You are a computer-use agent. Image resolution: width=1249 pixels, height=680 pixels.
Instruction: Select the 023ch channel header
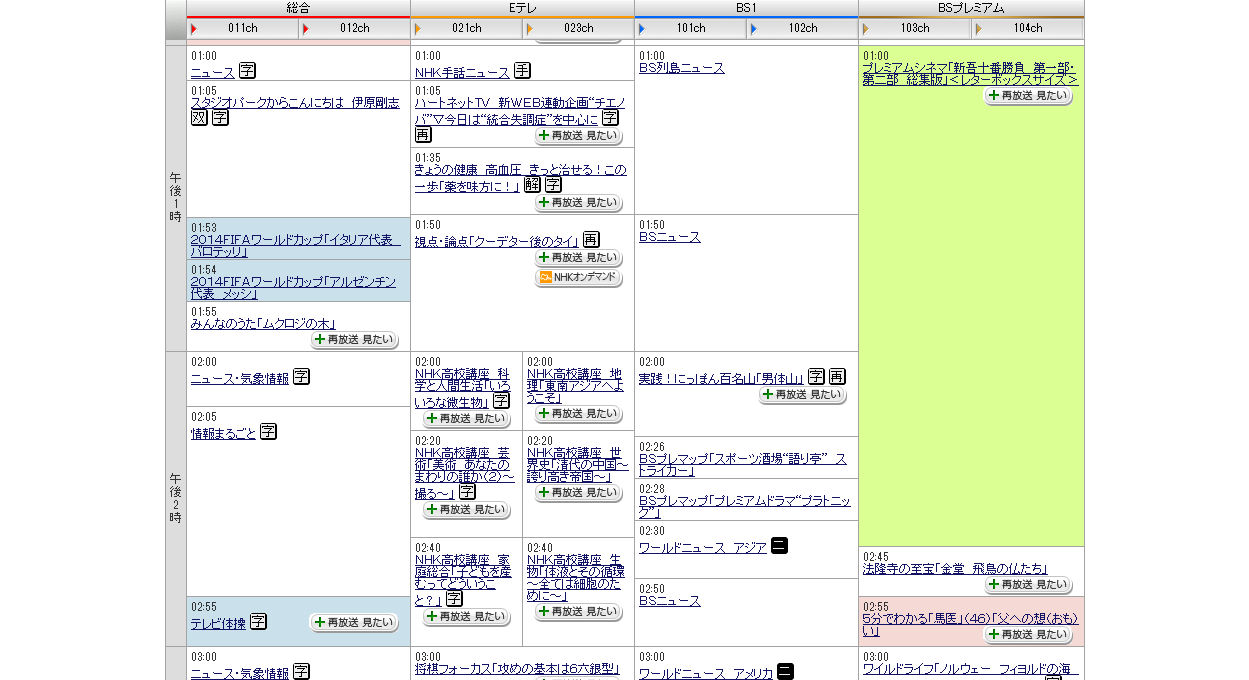[578, 28]
